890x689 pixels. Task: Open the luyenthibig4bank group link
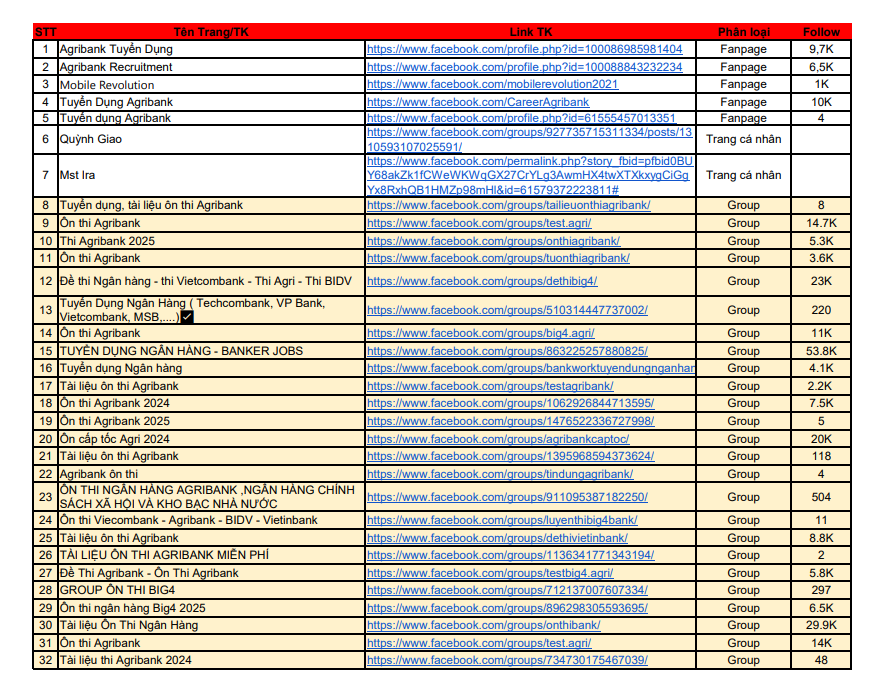point(502,520)
